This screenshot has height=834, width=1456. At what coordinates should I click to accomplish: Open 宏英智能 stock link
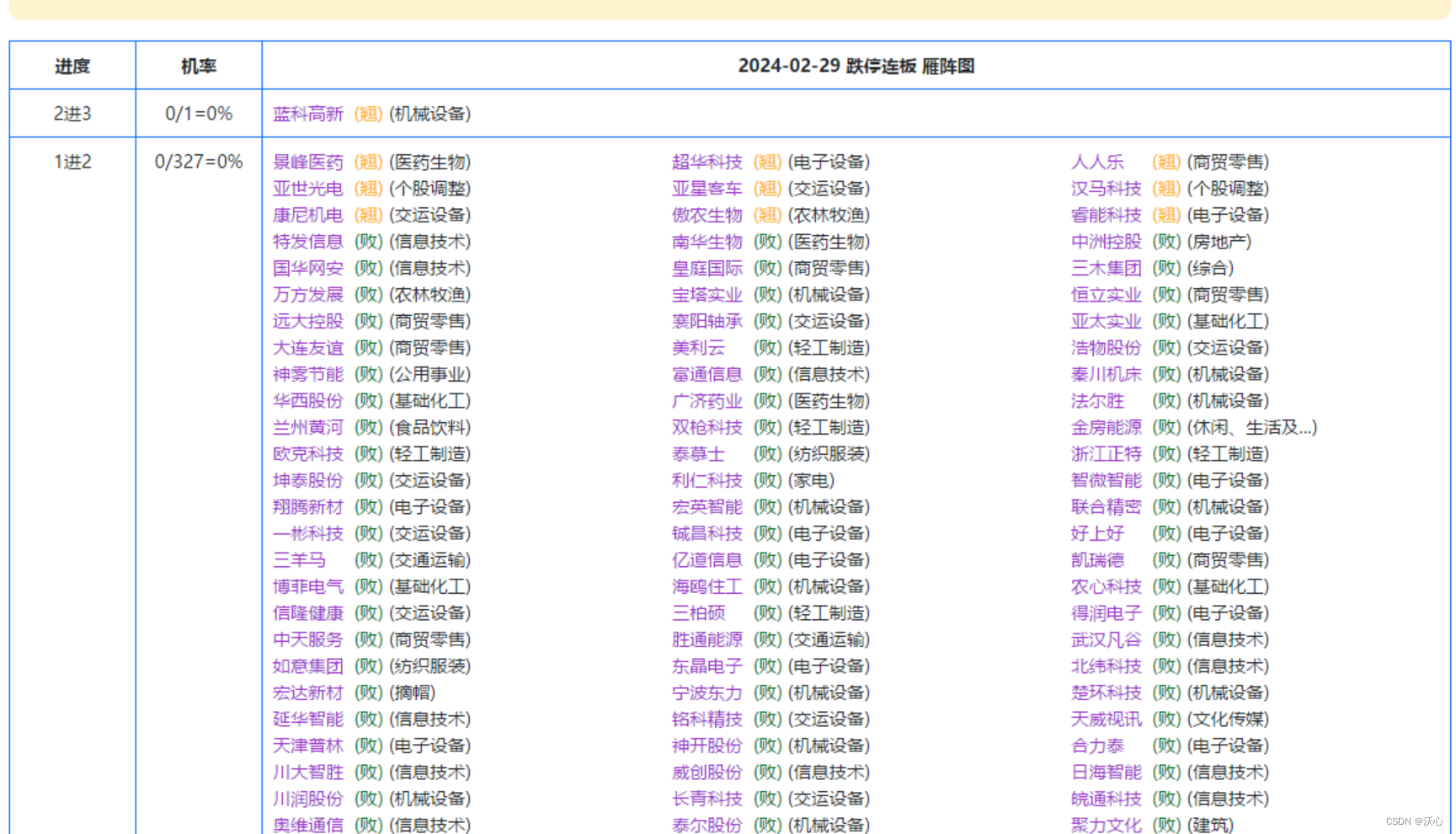coord(707,507)
